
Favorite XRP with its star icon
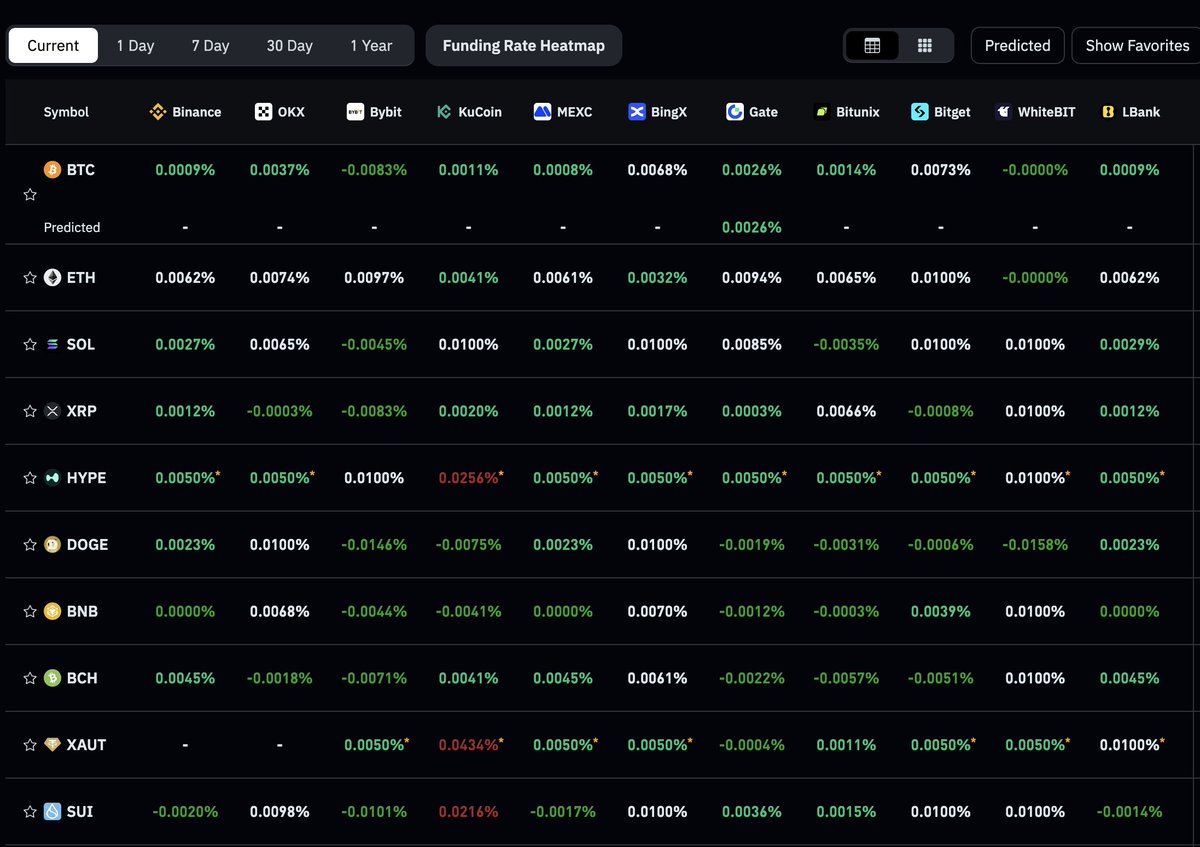coord(30,411)
